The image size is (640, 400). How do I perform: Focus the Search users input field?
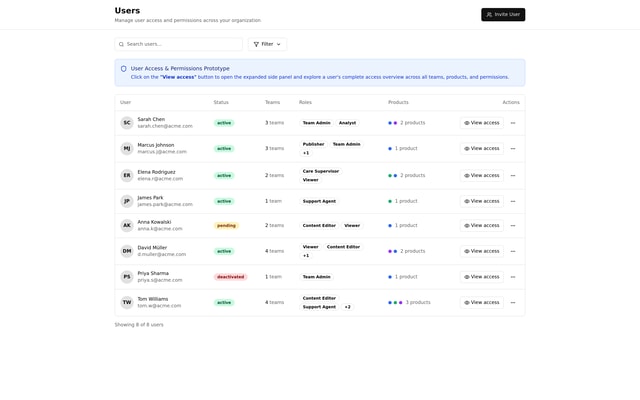point(178,44)
